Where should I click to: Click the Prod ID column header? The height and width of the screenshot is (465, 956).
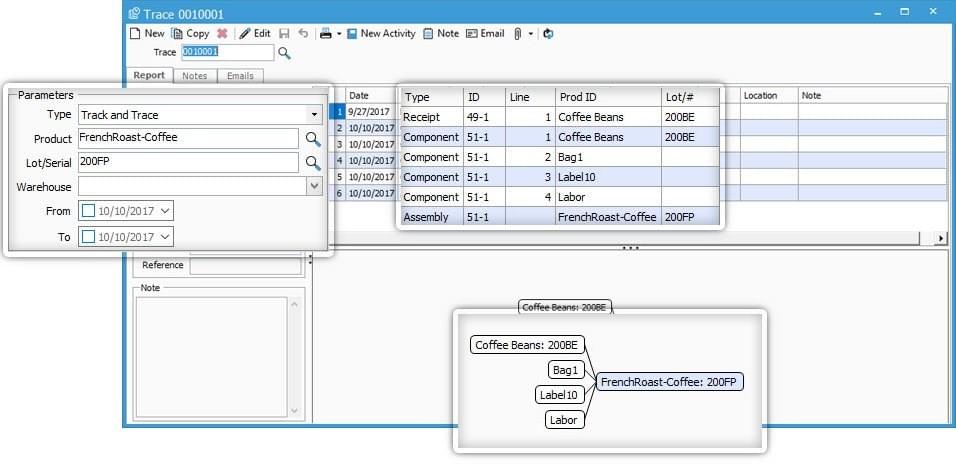click(608, 97)
